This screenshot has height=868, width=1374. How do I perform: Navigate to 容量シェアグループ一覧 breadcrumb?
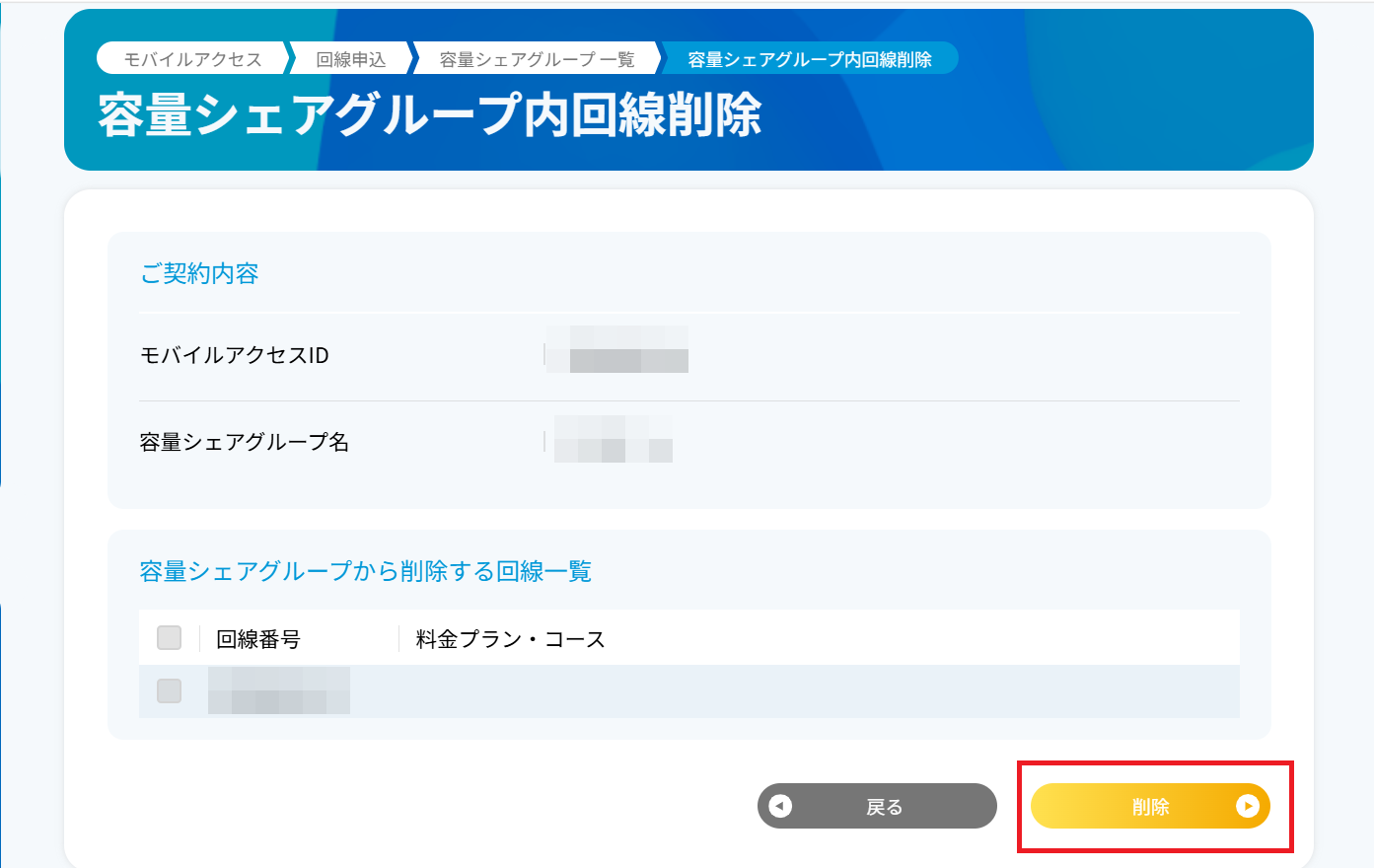coord(537,59)
